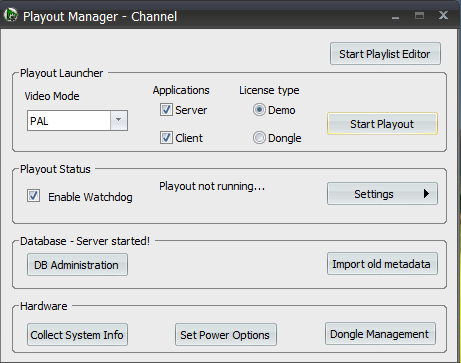The image size is (461, 363).
Task: Open Dongle Management
Action: (x=380, y=333)
